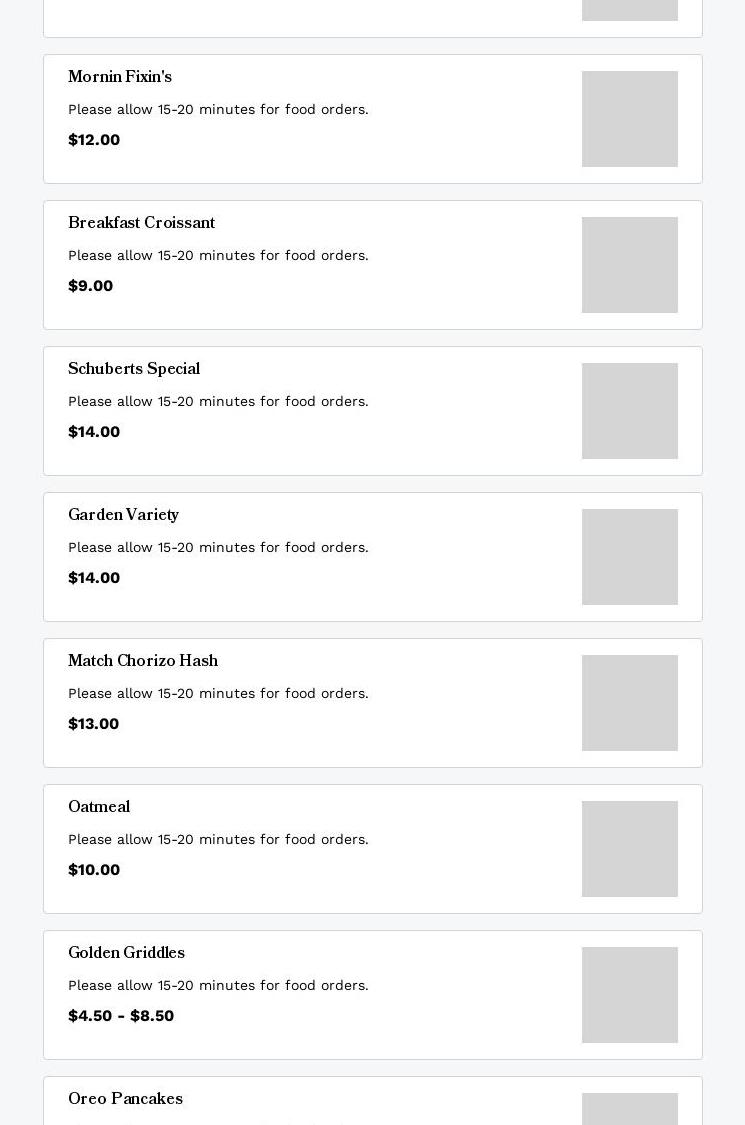Screen dimensions: 745x1125
Task: Select the Match Chorizo Hash thumbnail
Action: (630, 703)
